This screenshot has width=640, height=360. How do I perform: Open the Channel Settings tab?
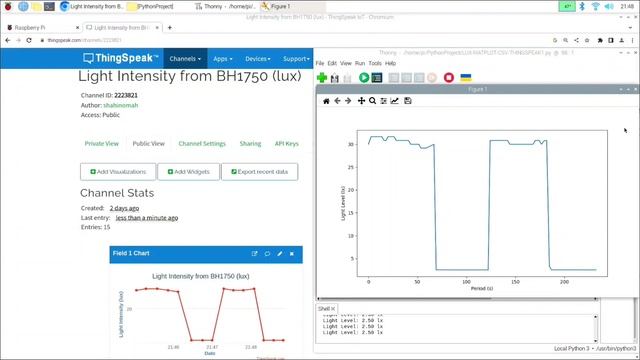[x=202, y=144]
